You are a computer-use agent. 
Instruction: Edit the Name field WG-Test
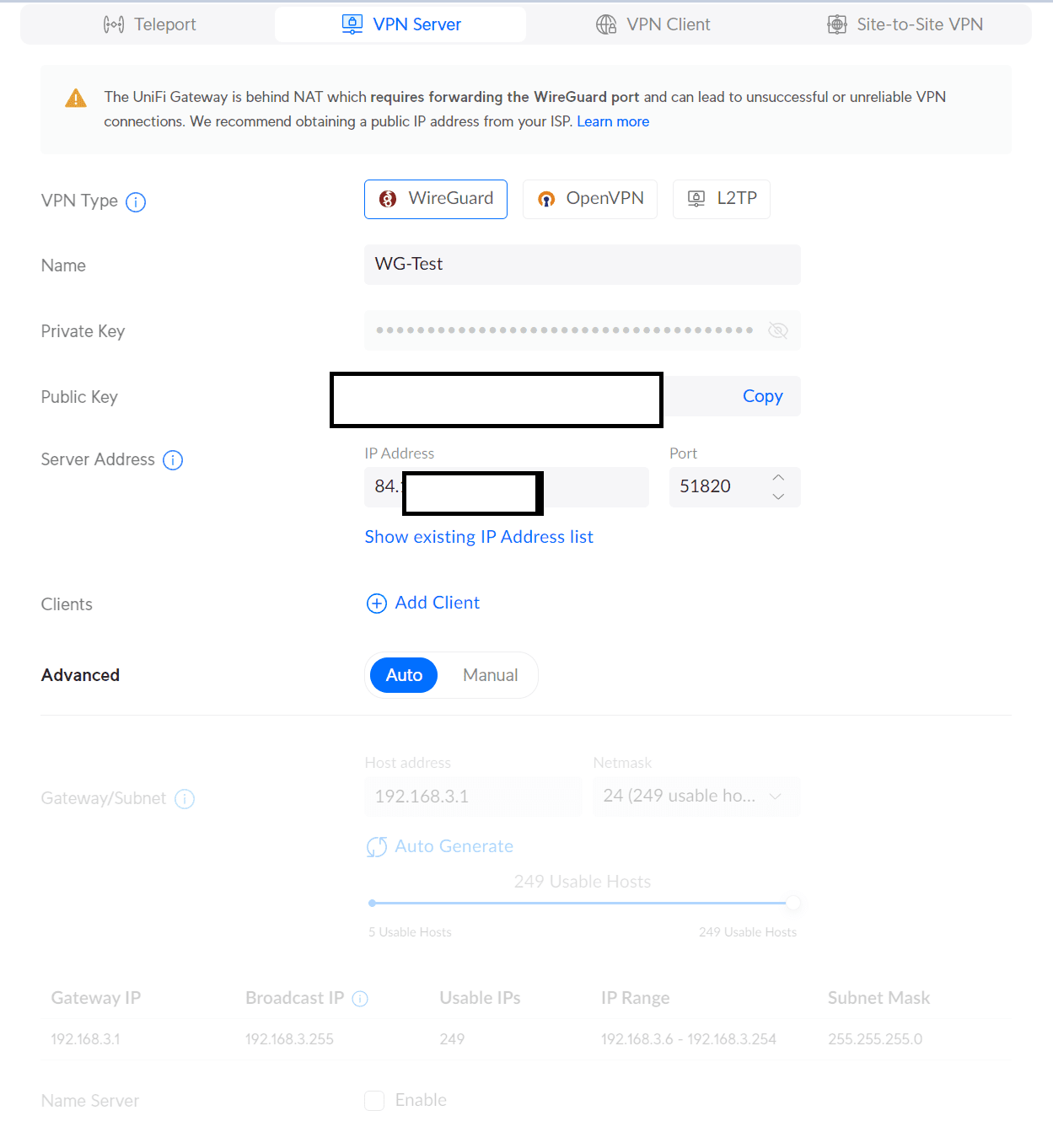583,265
